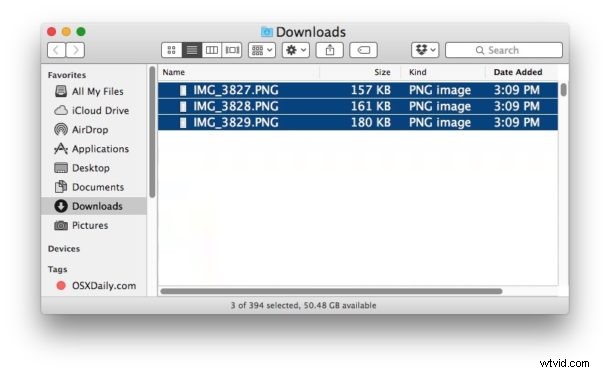Screen dimensions: 610x373
Task: Click the PNG image kind of IMG_3828.PNG
Action: (440, 106)
